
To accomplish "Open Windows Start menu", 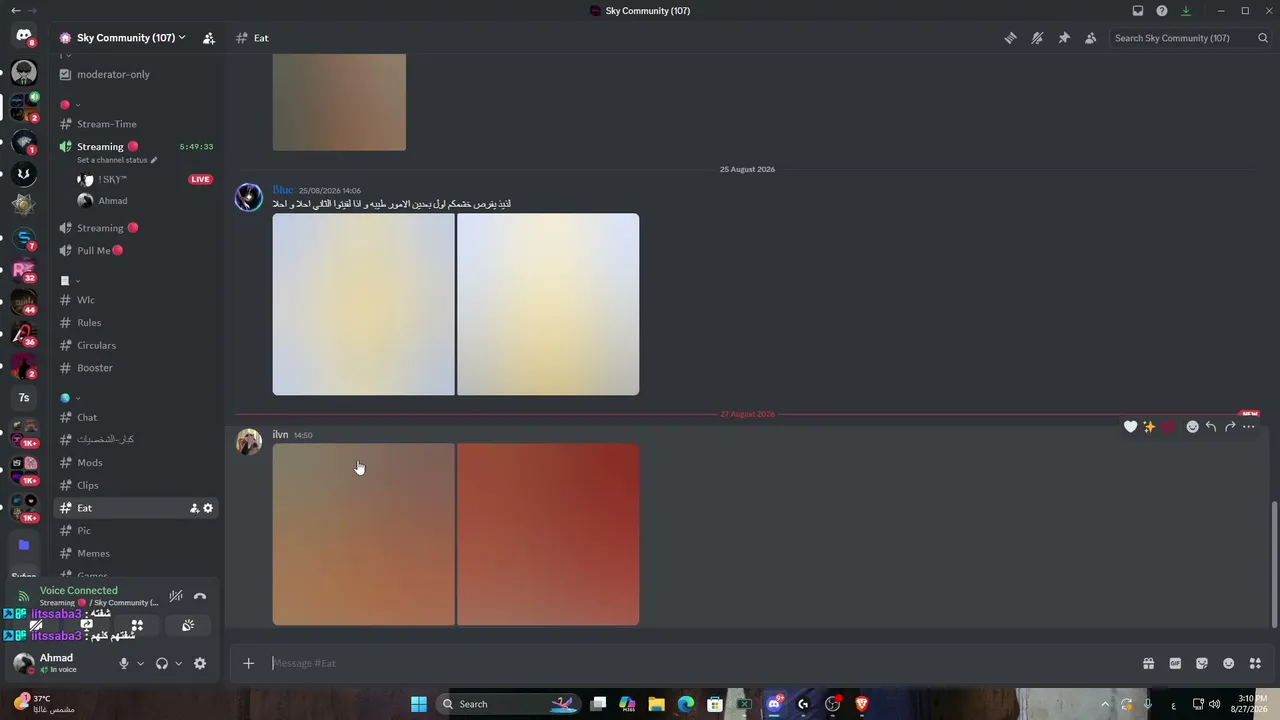I will tap(419, 704).
